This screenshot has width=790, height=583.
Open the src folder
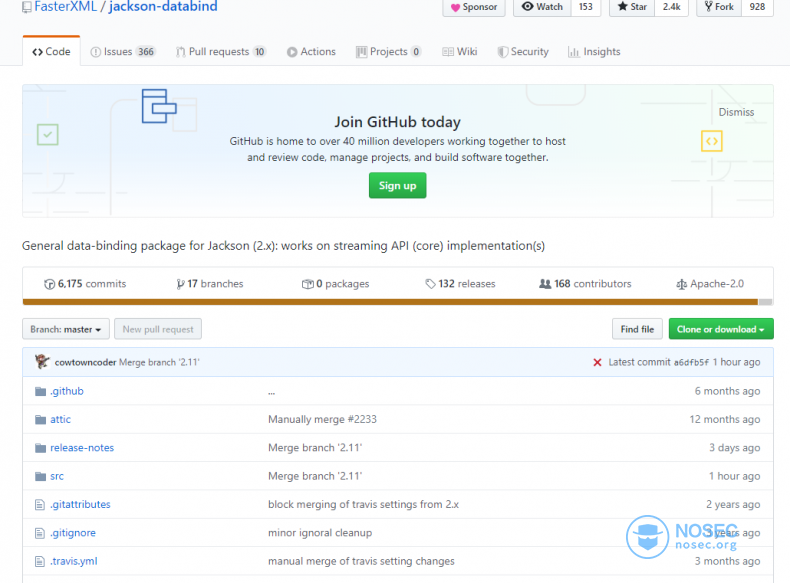pyautogui.click(x=57, y=476)
